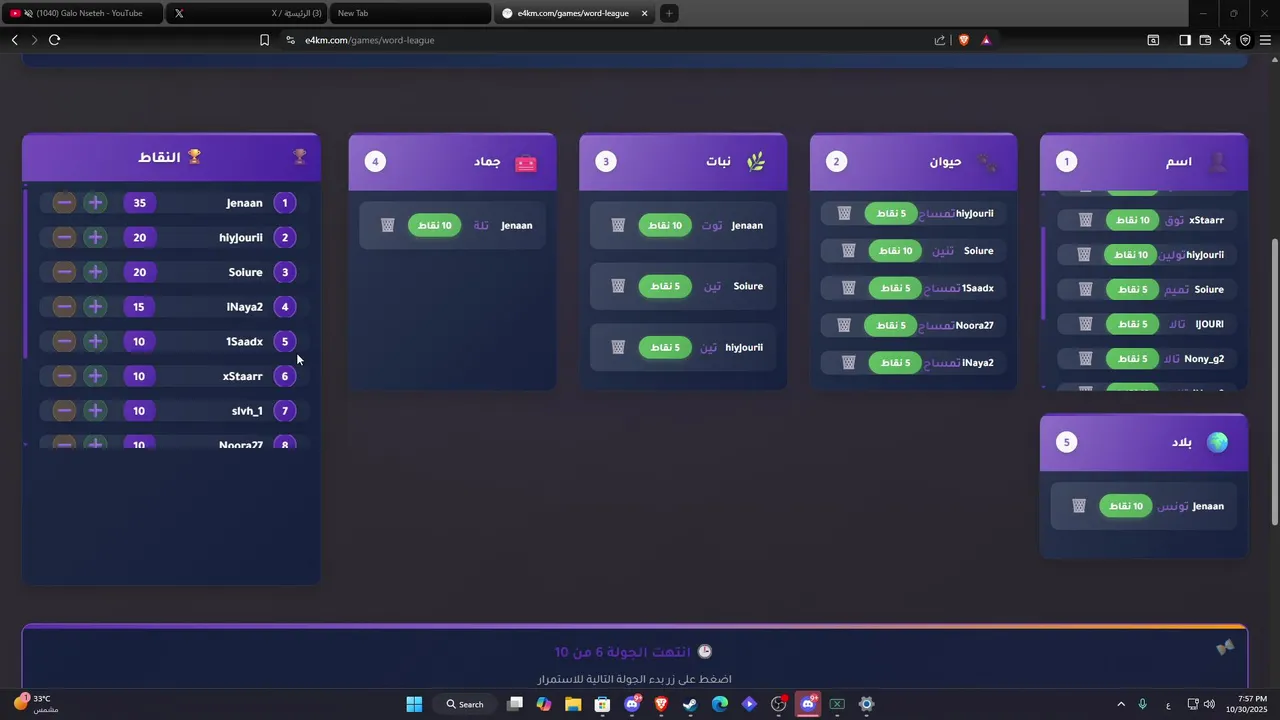Decrease slvh_1 score with minus

(64, 411)
